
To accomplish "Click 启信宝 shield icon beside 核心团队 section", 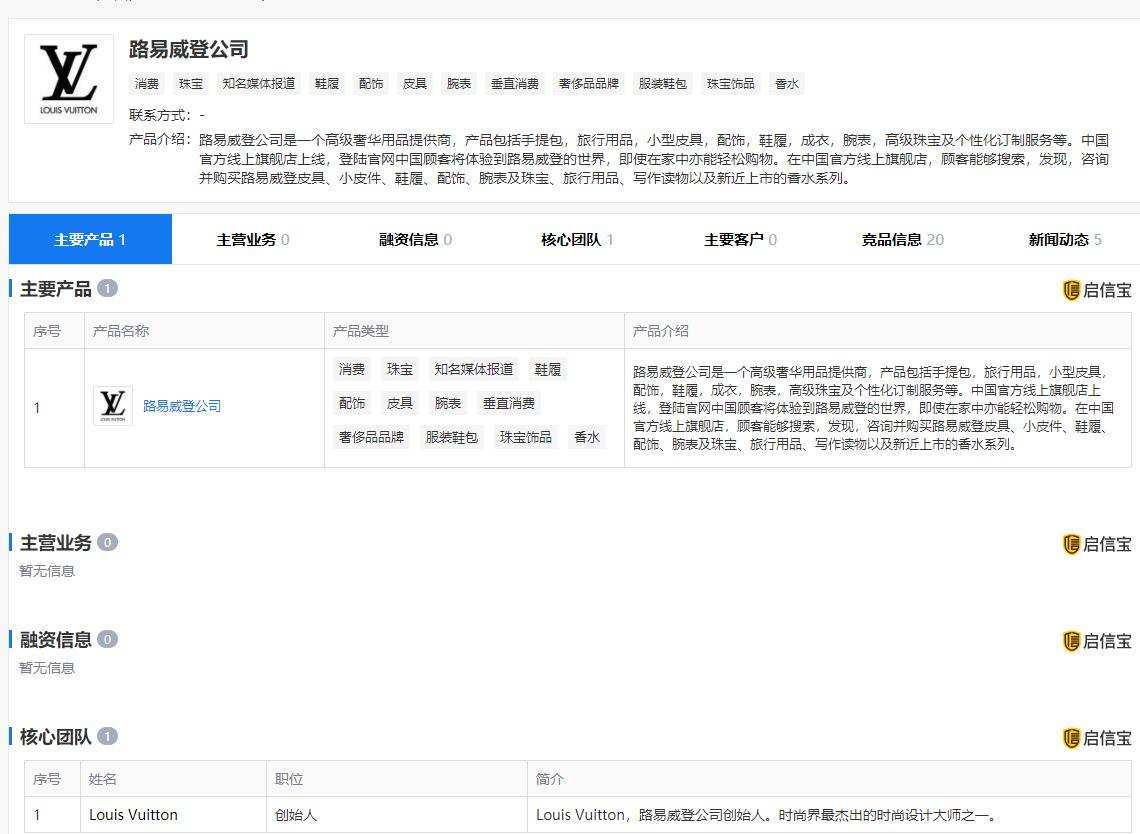I will 1071,738.
